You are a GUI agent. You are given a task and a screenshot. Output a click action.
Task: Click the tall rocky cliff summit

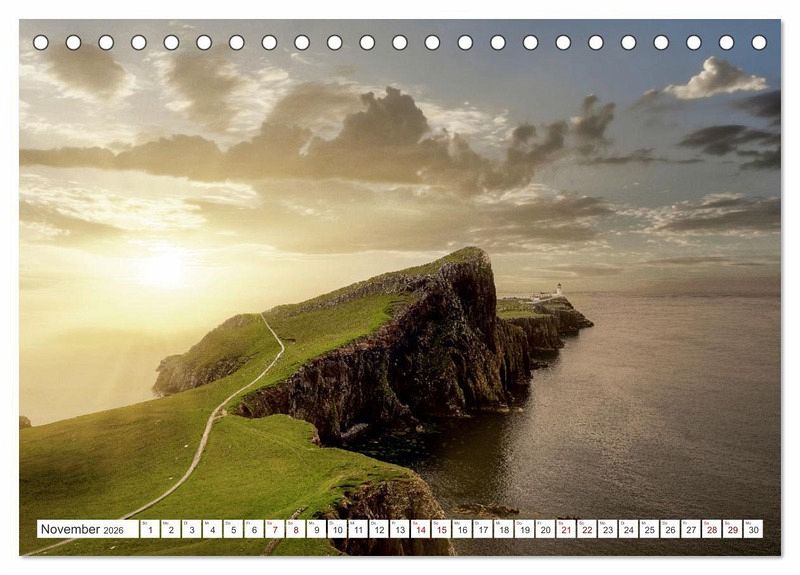470,257
